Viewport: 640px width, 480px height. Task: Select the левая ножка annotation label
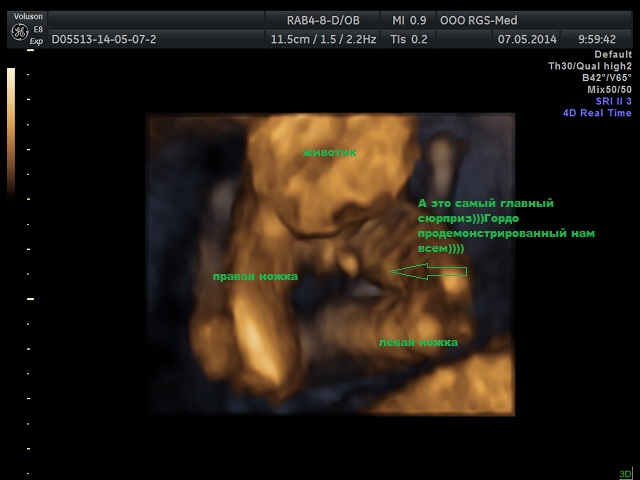coord(418,342)
